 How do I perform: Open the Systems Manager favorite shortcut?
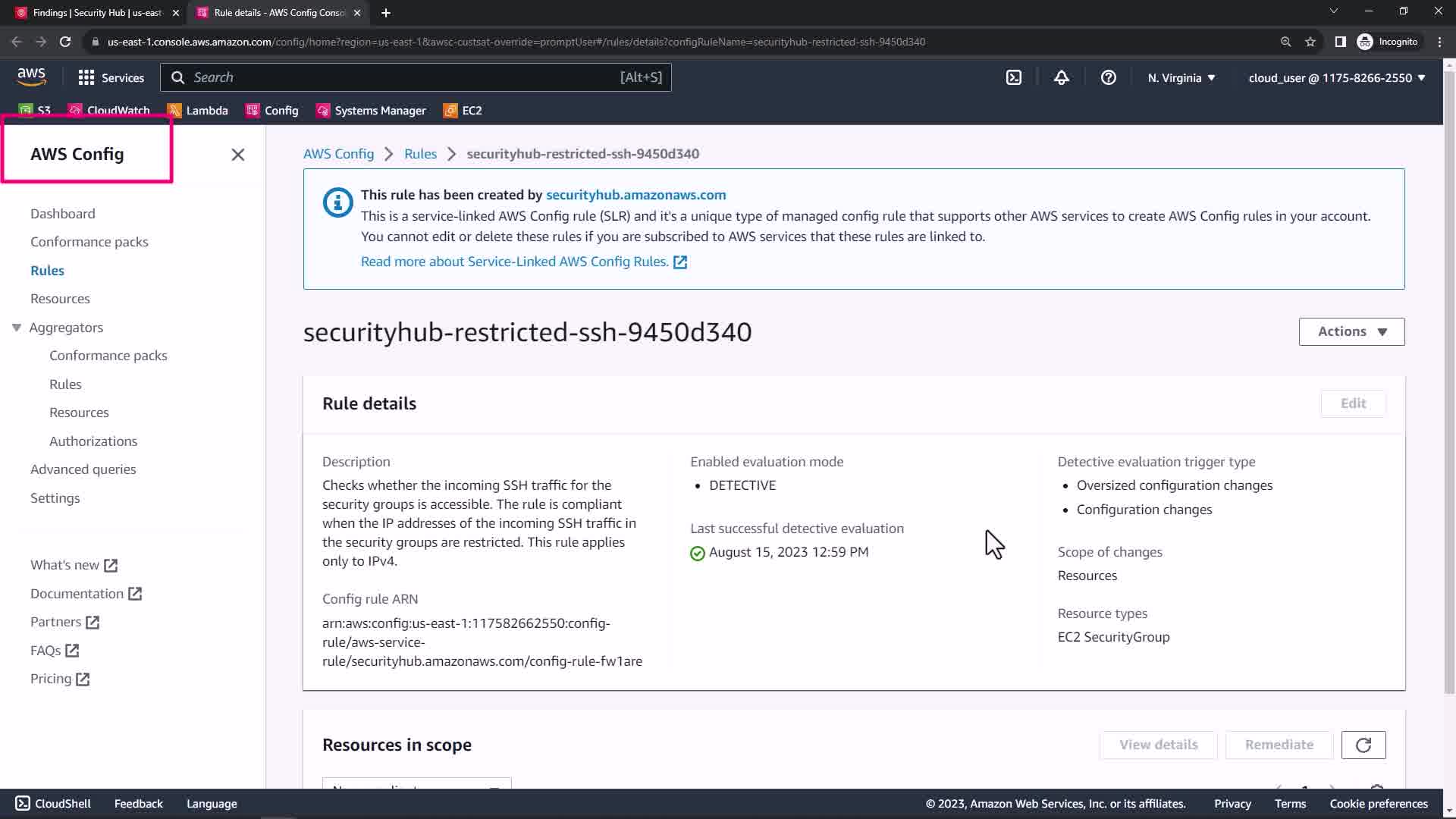(371, 111)
